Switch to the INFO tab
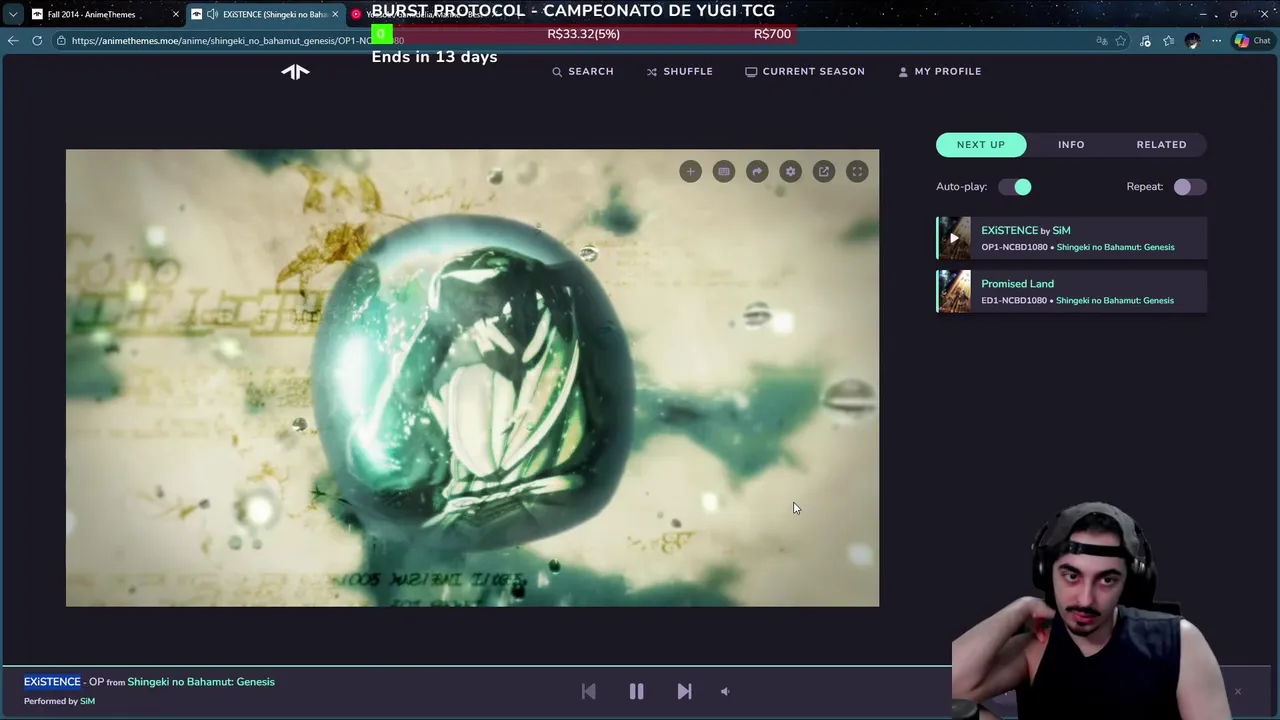Screen dimensions: 1280x720 1071,145
